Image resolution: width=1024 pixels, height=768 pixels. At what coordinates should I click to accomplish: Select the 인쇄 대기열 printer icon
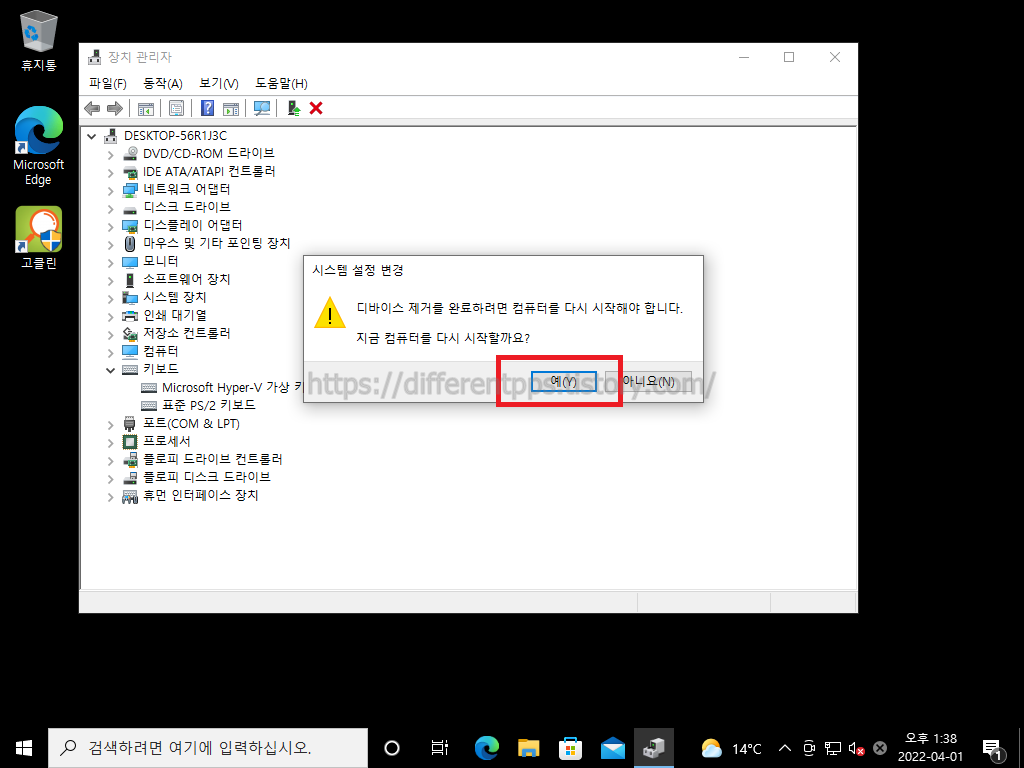point(130,315)
